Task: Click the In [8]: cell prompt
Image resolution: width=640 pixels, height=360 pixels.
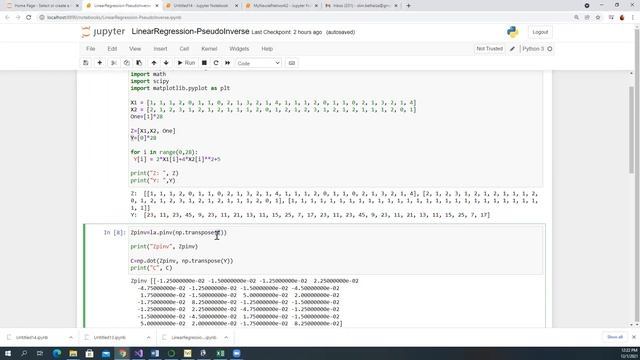Action: click(114, 233)
